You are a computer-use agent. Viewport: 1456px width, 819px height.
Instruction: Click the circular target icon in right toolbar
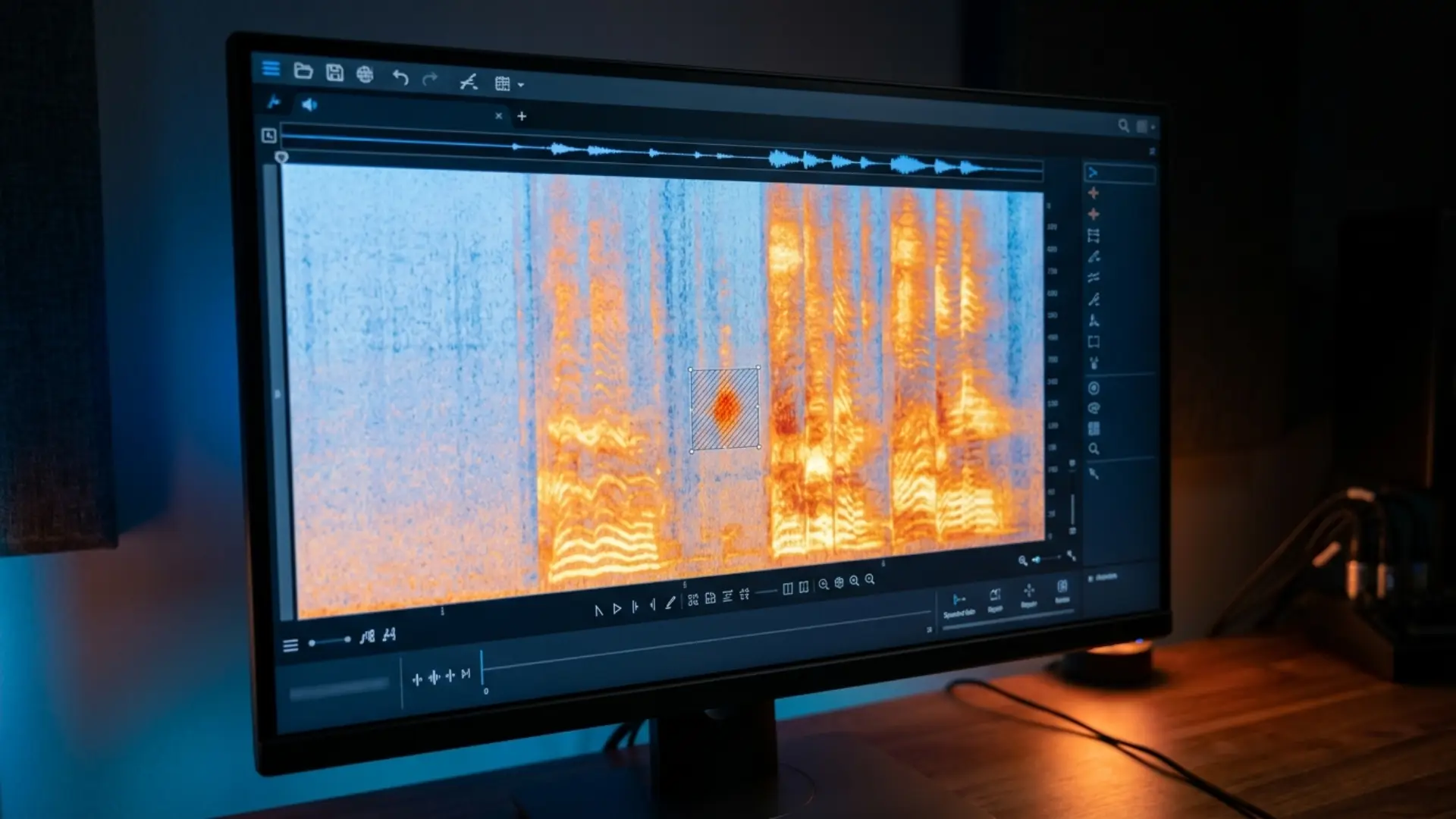click(x=1093, y=388)
